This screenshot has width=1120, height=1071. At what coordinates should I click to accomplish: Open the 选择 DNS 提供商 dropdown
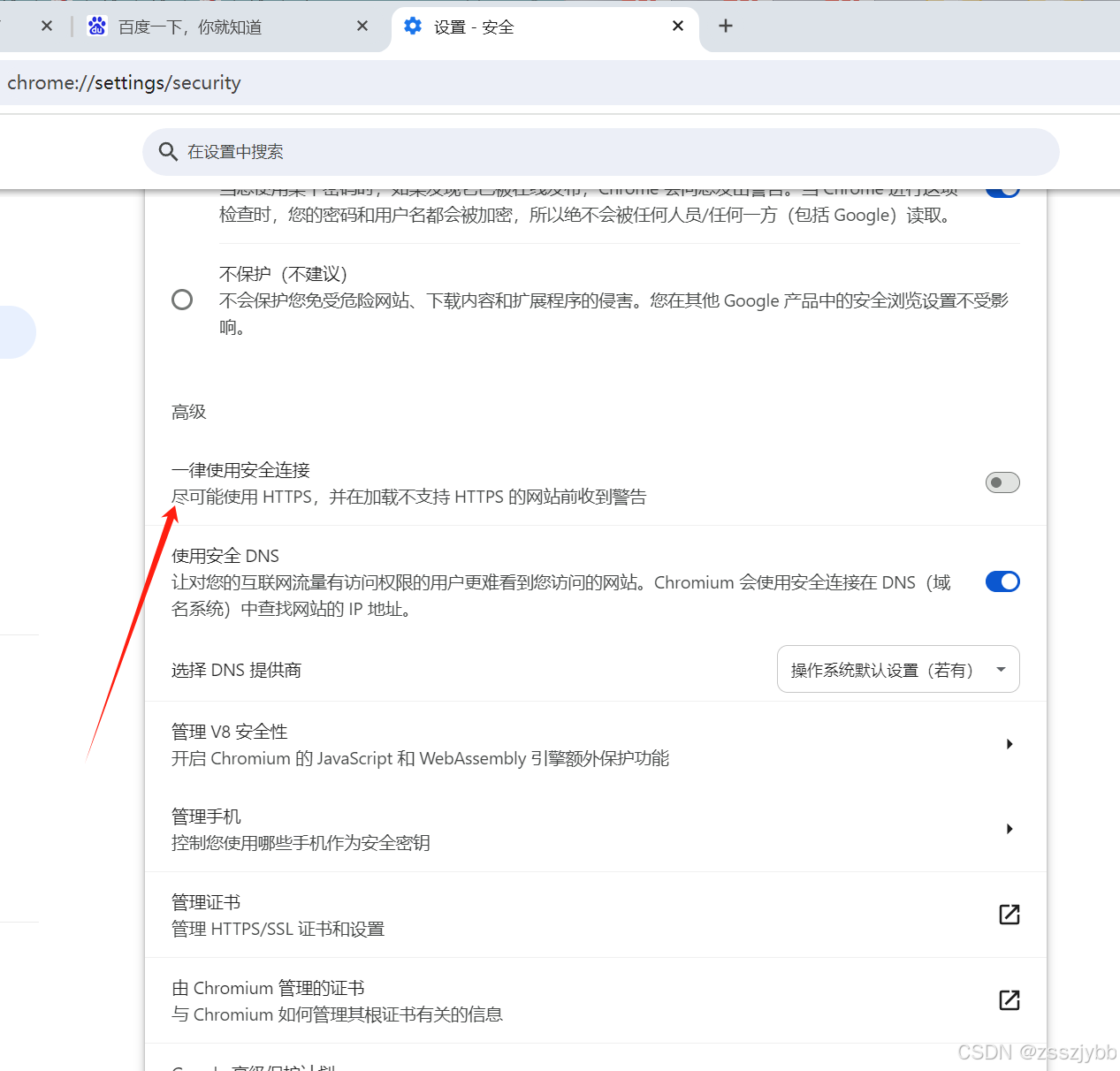point(897,669)
